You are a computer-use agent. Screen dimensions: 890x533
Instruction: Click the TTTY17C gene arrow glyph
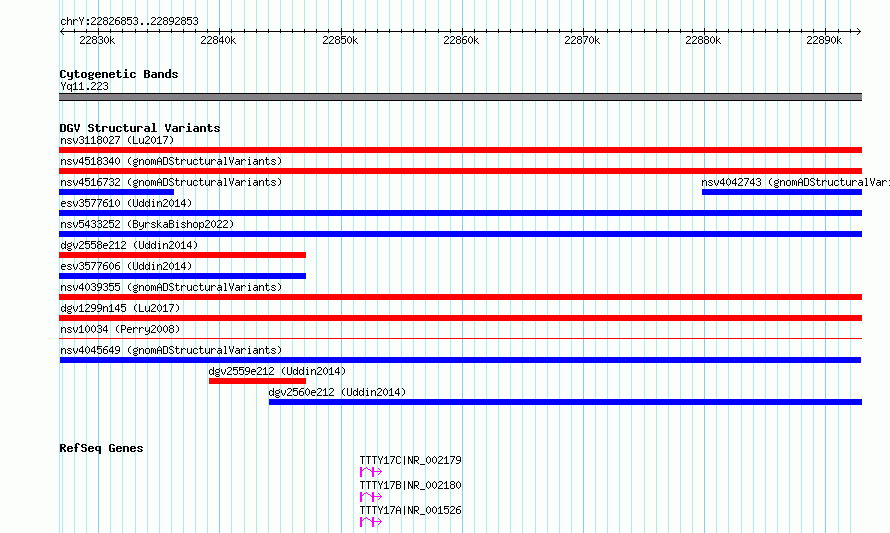pyautogui.click(x=371, y=472)
